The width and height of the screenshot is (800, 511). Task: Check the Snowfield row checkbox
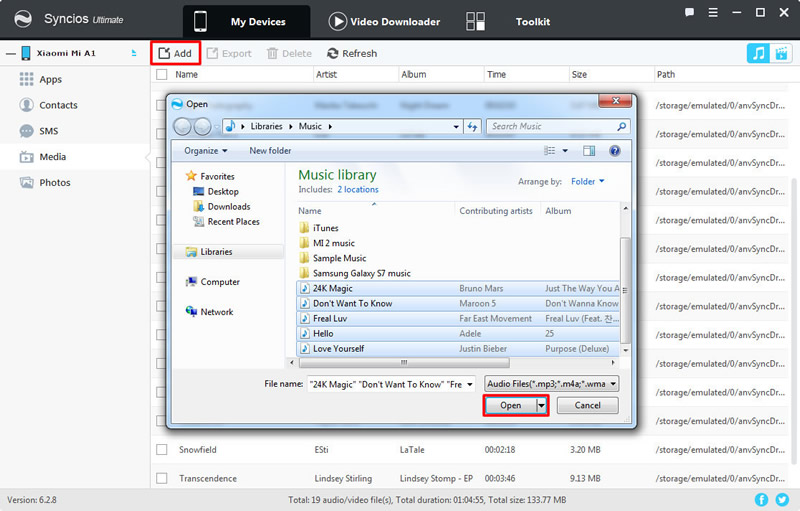click(162, 449)
